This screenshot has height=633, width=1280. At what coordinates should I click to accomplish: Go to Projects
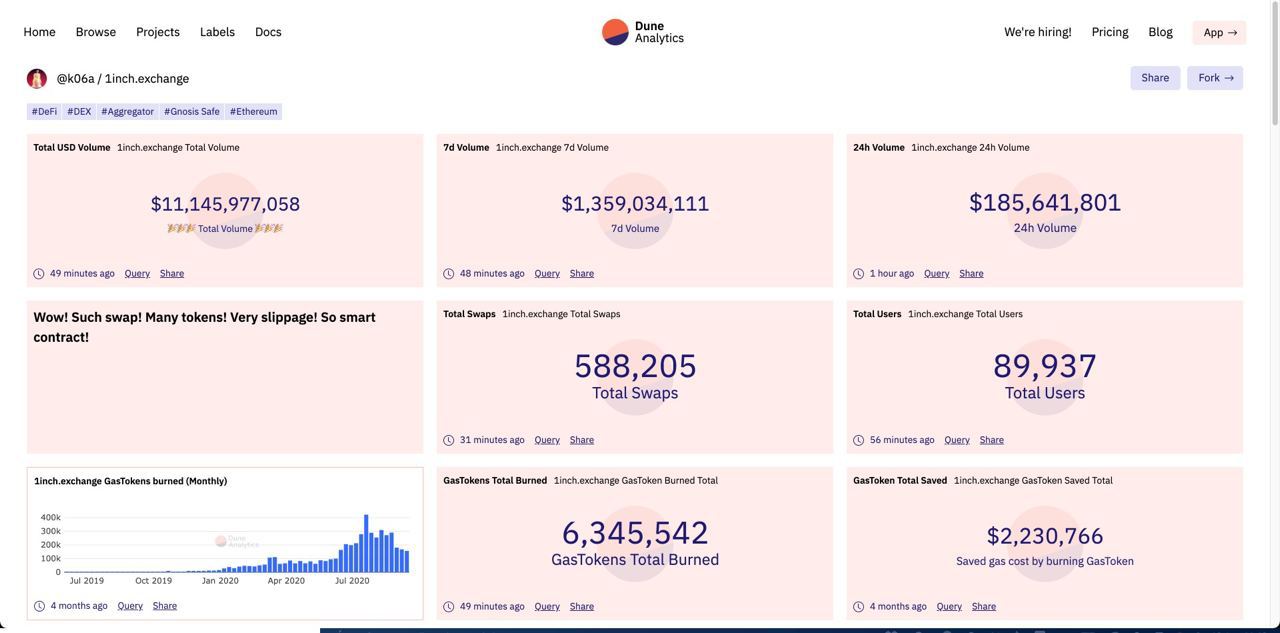tap(158, 32)
